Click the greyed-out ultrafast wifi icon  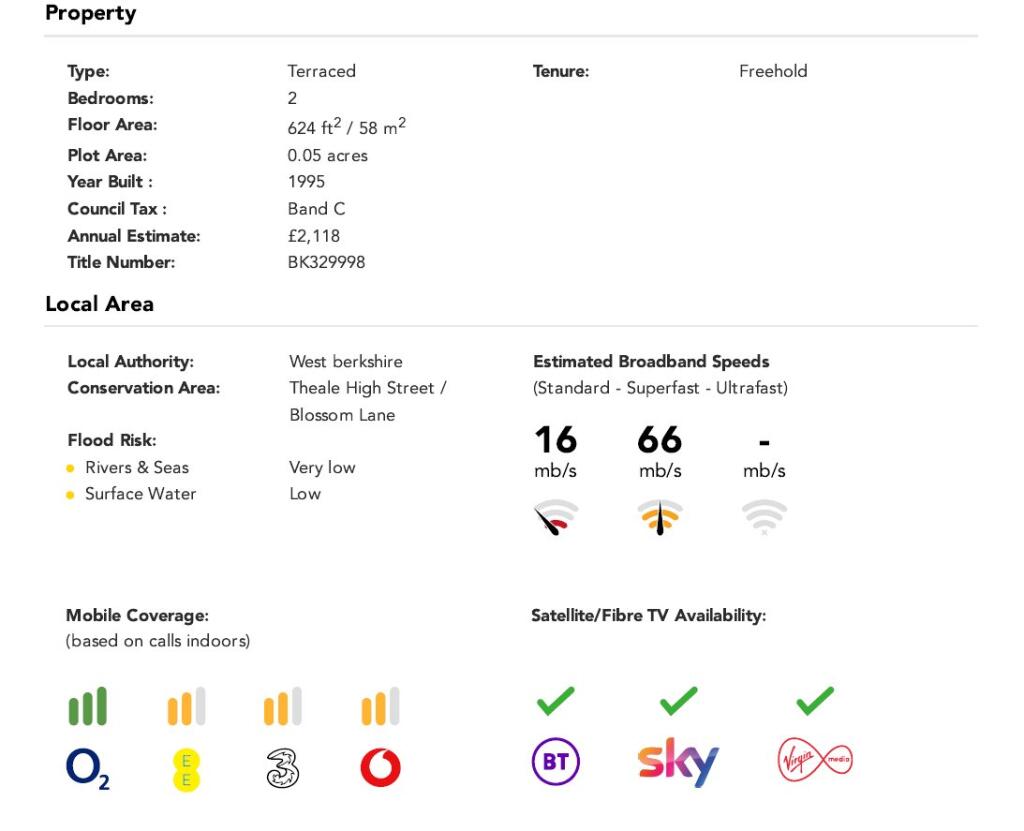(x=764, y=517)
